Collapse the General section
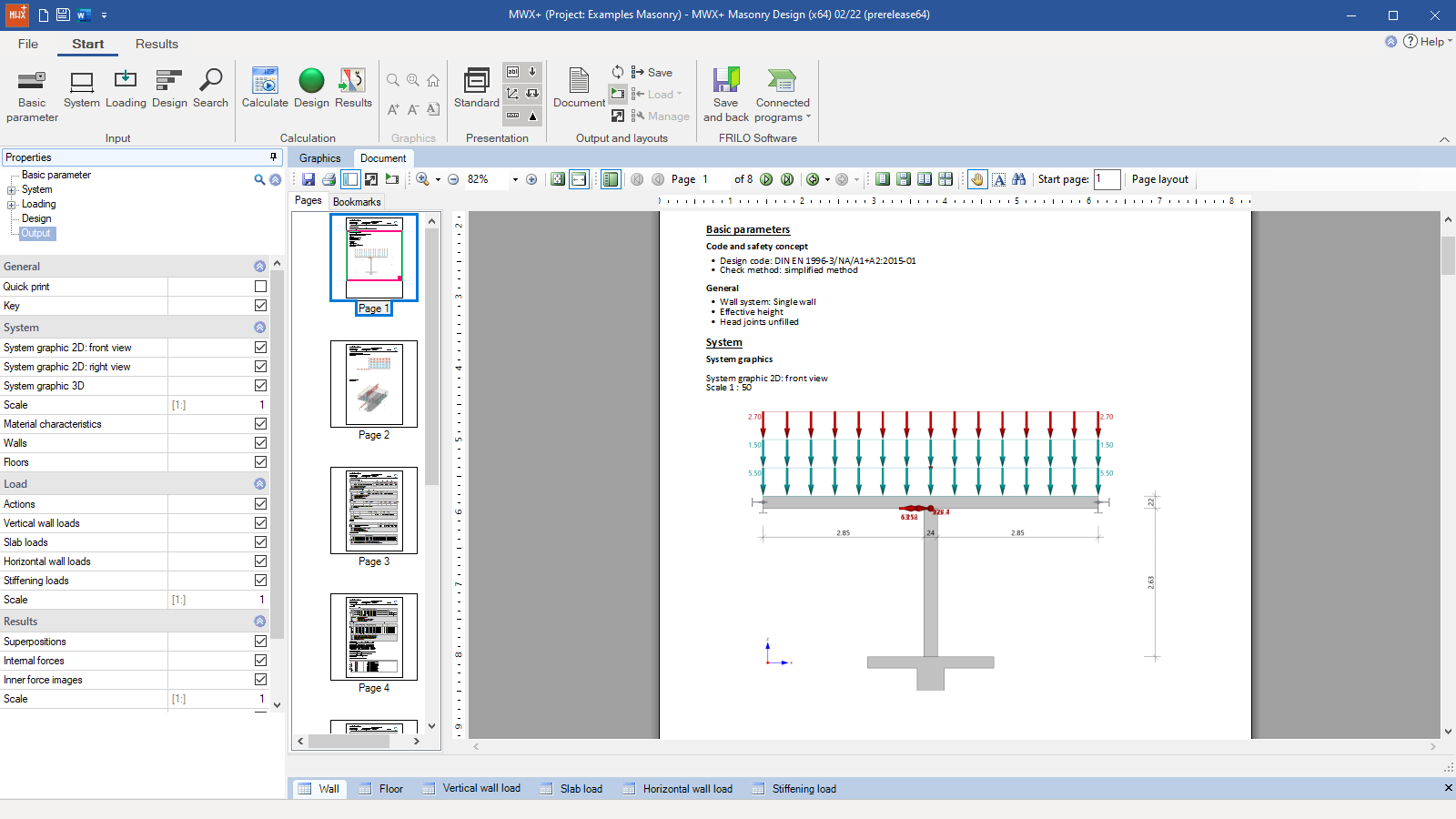Screen dimensions: 1456x819 coord(260,267)
